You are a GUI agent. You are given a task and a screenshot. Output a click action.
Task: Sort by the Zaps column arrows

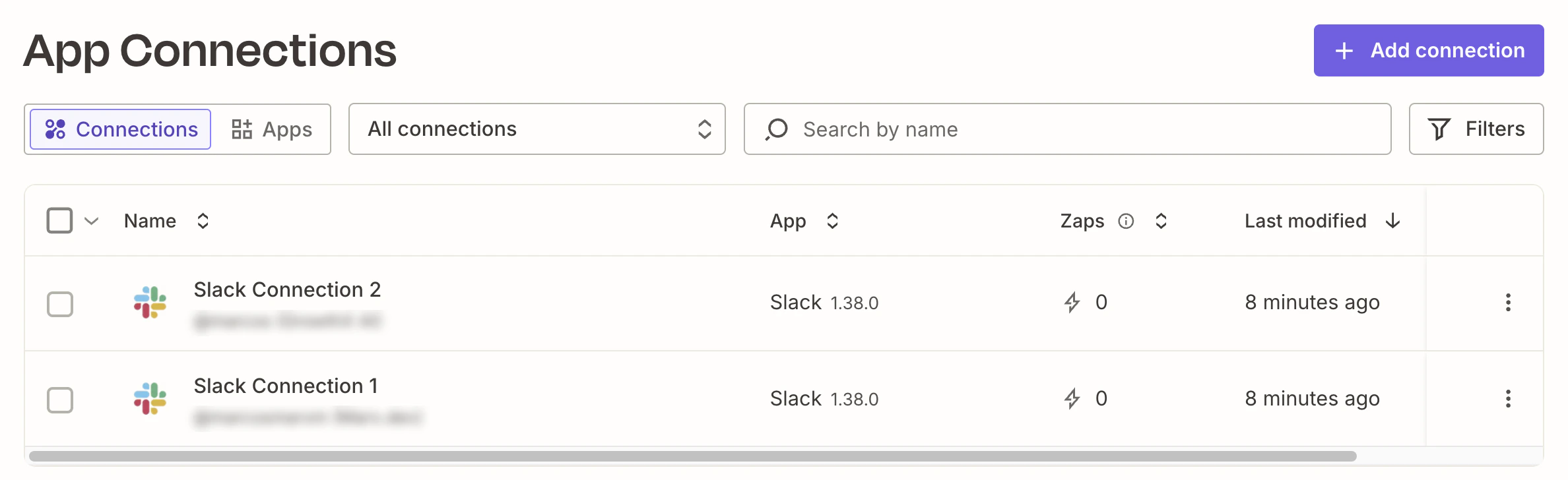point(1161,221)
